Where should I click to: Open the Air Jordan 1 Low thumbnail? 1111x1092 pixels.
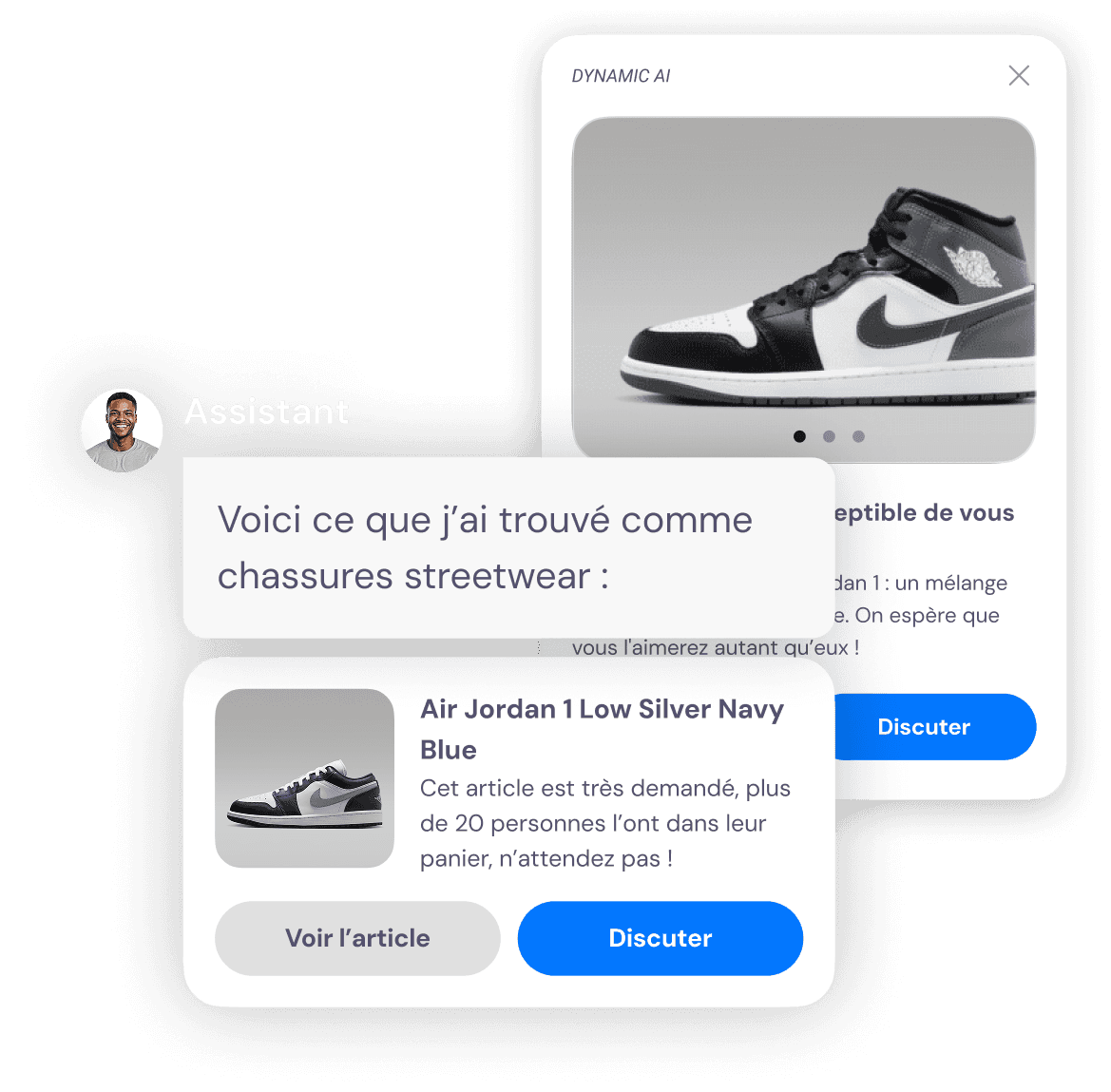(x=305, y=778)
